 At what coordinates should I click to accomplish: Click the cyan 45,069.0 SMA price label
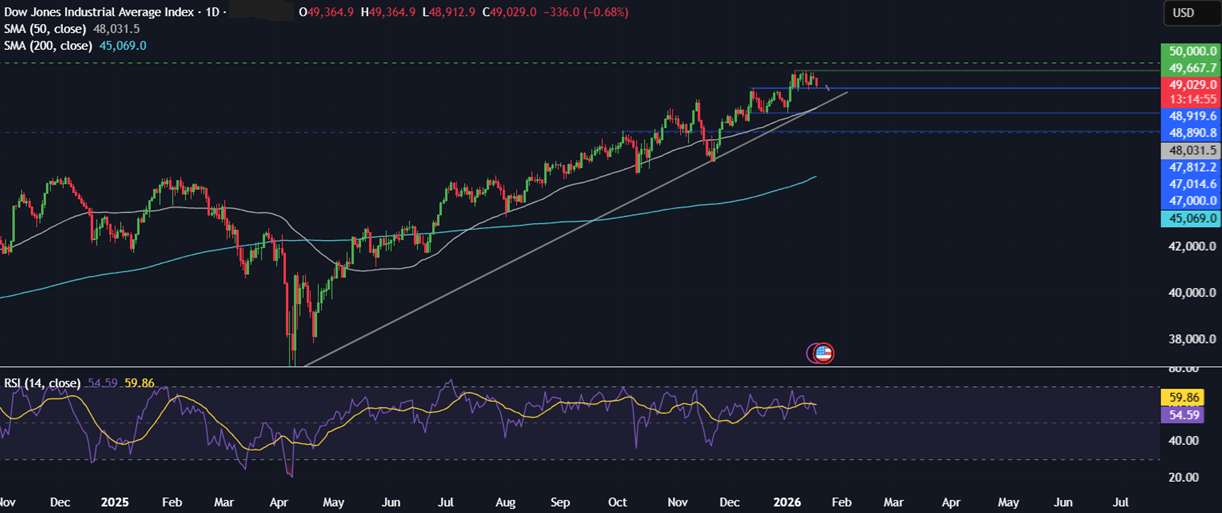tap(1190, 218)
